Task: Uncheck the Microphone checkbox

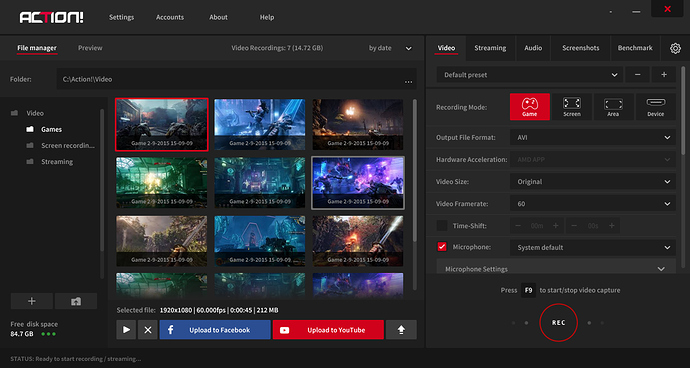Action: pyautogui.click(x=442, y=247)
